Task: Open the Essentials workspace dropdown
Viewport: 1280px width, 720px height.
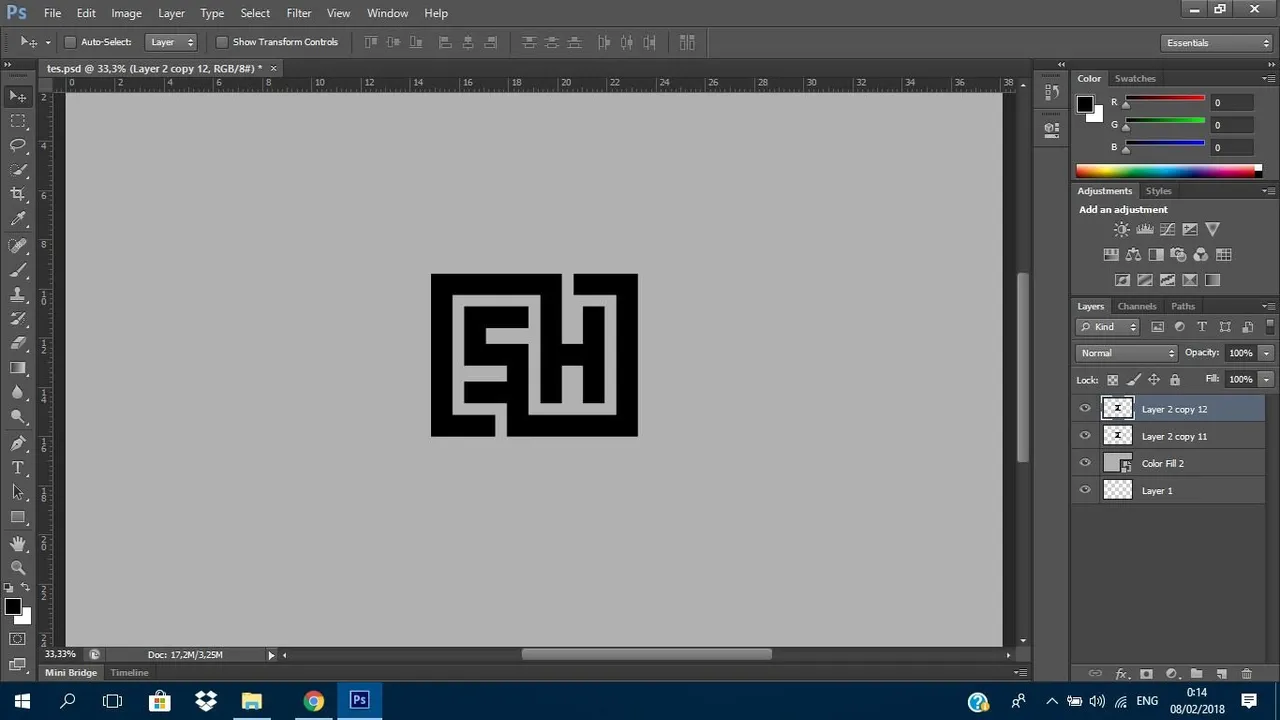Action: click(1217, 43)
